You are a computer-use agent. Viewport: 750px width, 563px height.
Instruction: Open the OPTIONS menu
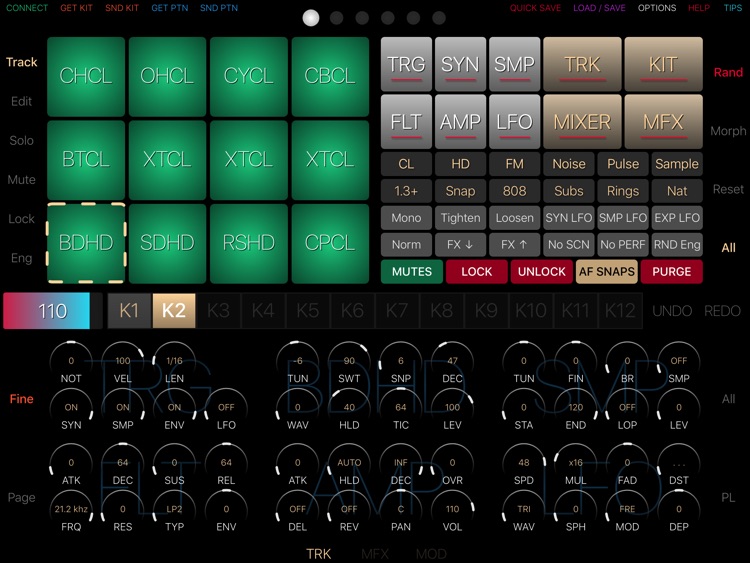pyautogui.click(x=657, y=8)
